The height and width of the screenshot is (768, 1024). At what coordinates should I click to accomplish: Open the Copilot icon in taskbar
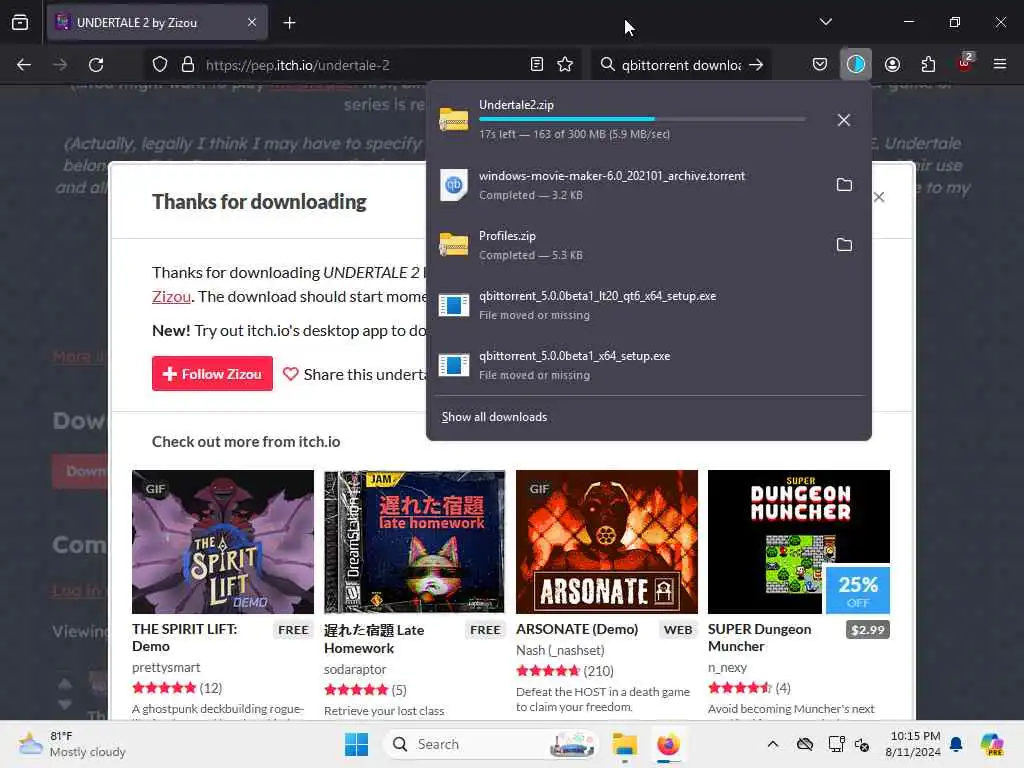(992, 744)
